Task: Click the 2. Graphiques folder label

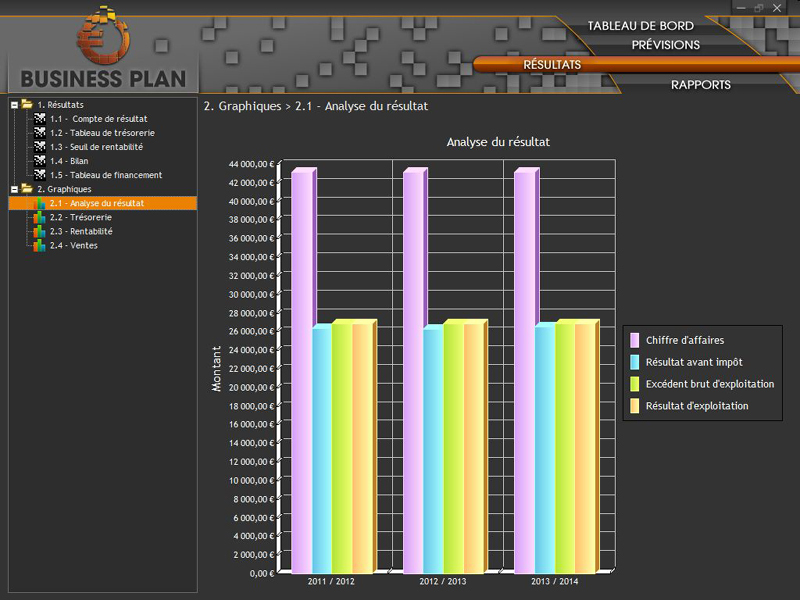Action: coord(64,189)
